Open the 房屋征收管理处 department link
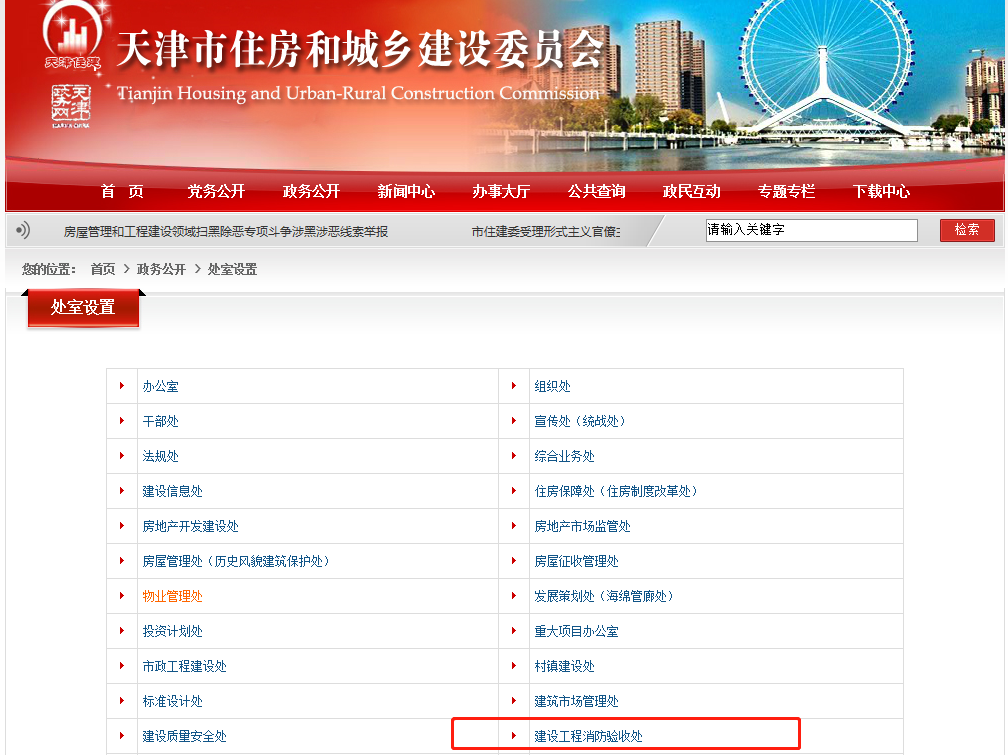The image size is (1008, 755). click(x=577, y=561)
